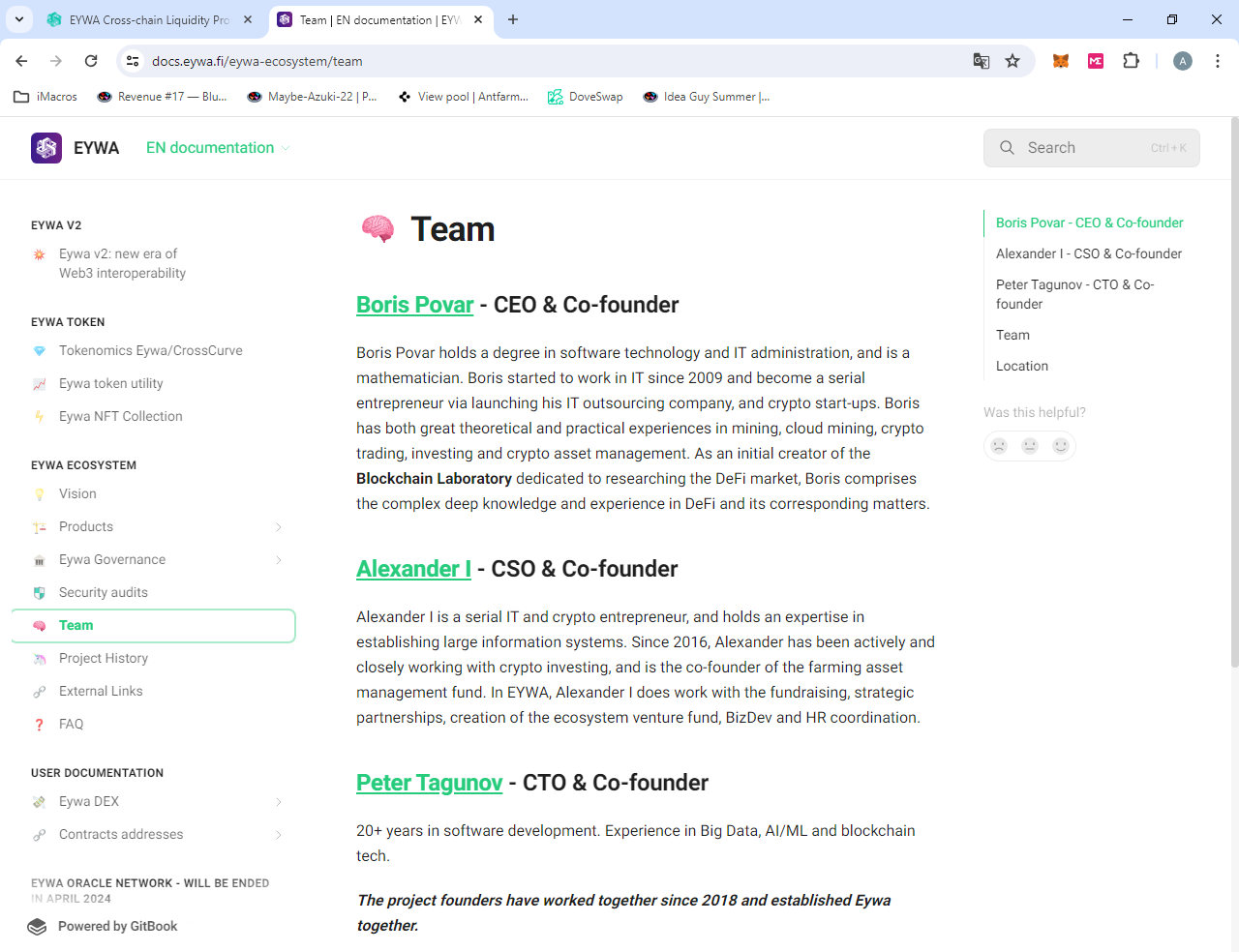Expand Eywa Governance chevron

[279, 560]
